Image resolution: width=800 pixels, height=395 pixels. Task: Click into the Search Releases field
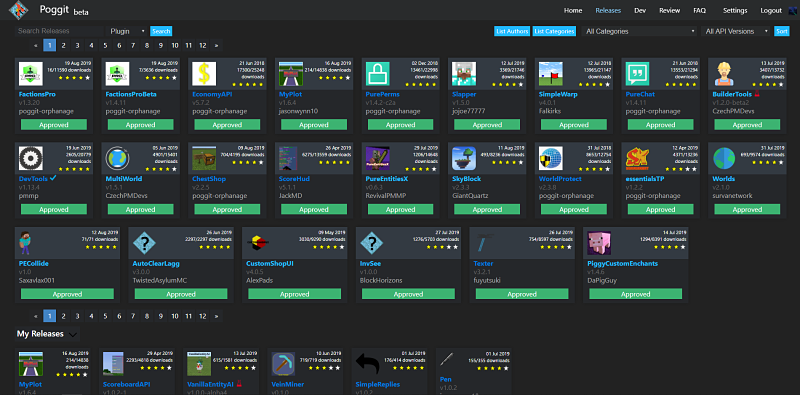point(60,31)
